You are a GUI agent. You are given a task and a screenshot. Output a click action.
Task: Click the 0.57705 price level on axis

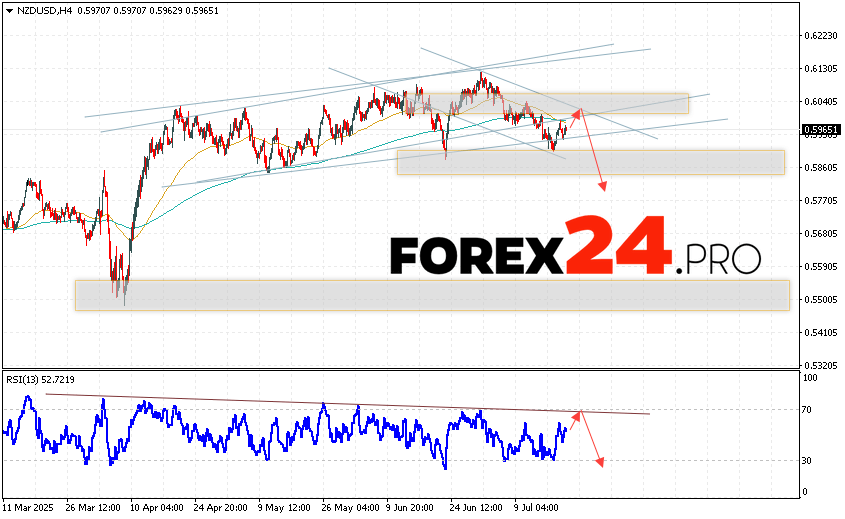(x=819, y=201)
